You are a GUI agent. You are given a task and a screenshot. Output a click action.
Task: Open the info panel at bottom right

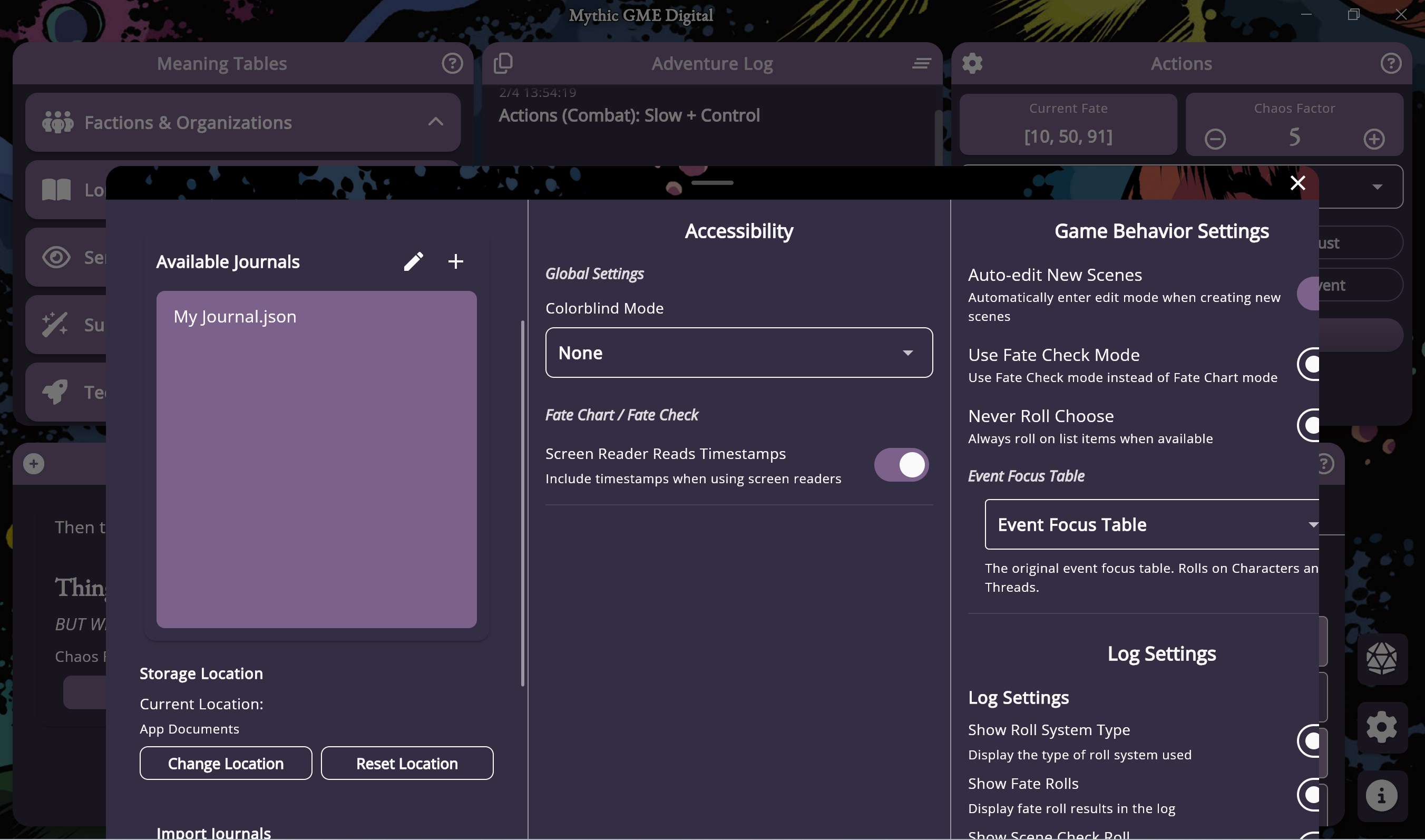pyautogui.click(x=1382, y=795)
